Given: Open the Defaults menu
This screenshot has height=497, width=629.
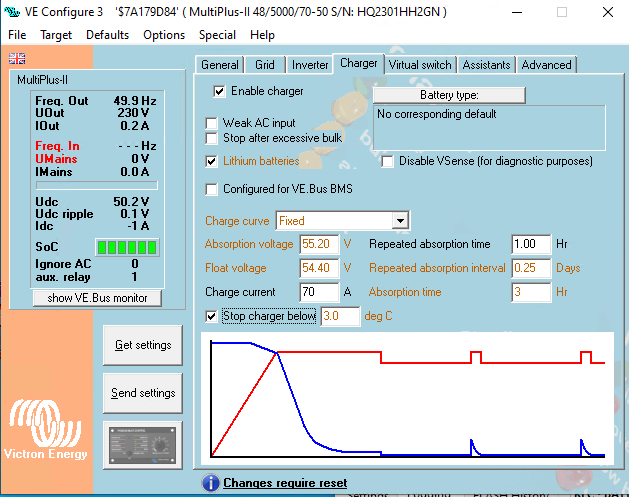Looking at the screenshot, I should (x=107, y=34).
